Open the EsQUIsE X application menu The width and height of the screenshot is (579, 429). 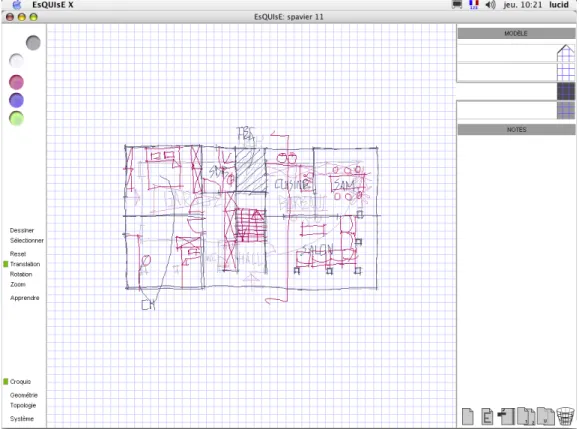point(53,5)
